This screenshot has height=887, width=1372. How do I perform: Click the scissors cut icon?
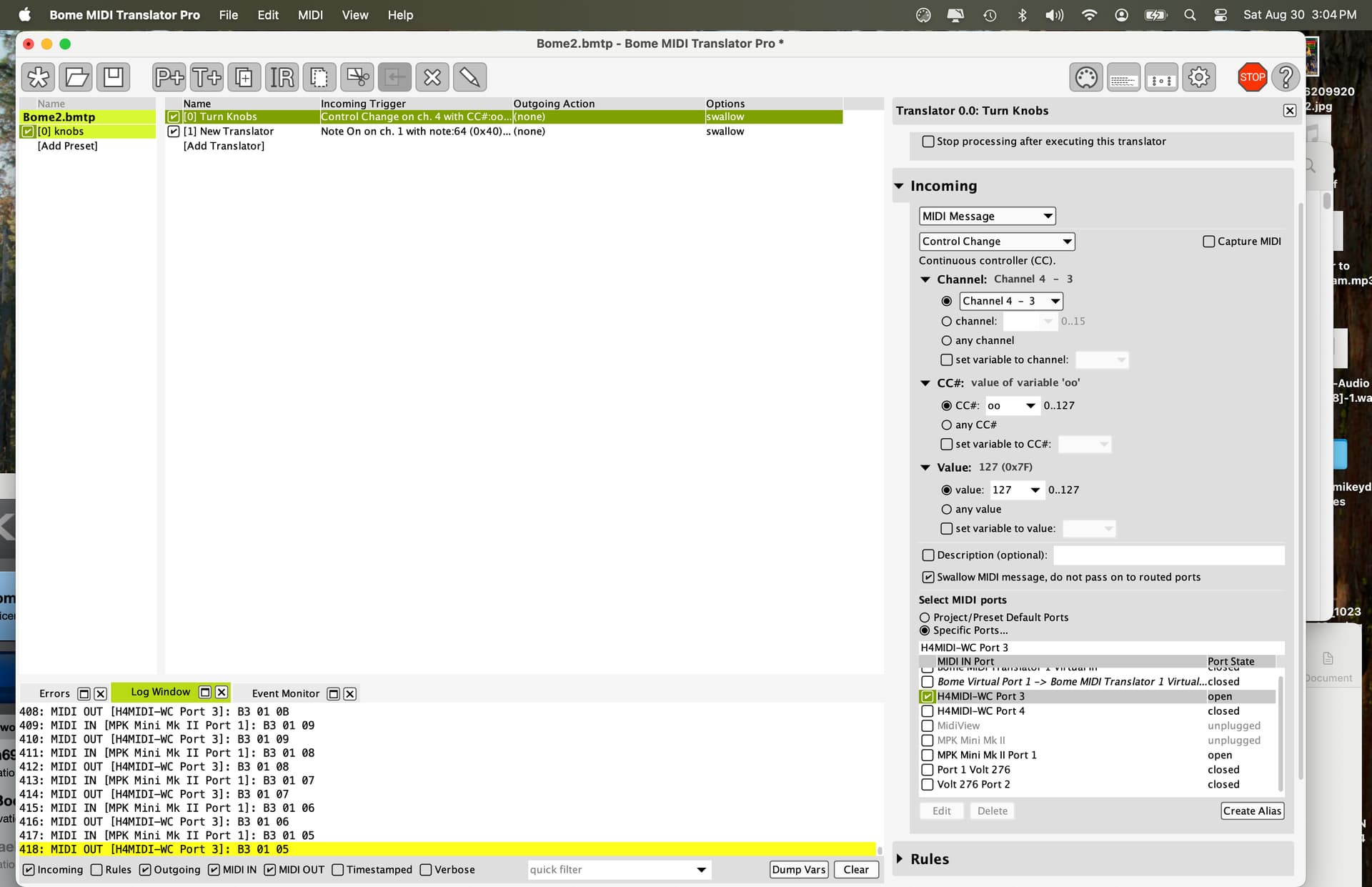tap(357, 77)
